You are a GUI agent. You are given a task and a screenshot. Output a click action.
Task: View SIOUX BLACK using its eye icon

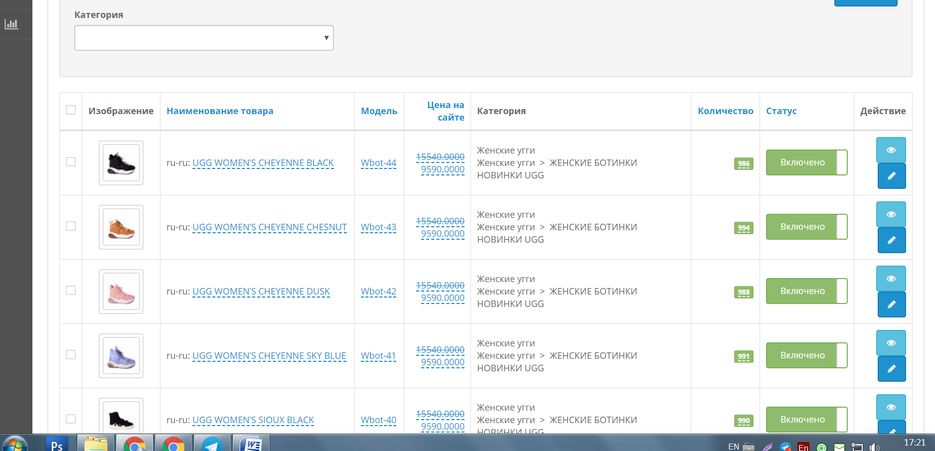(x=891, y=407)
